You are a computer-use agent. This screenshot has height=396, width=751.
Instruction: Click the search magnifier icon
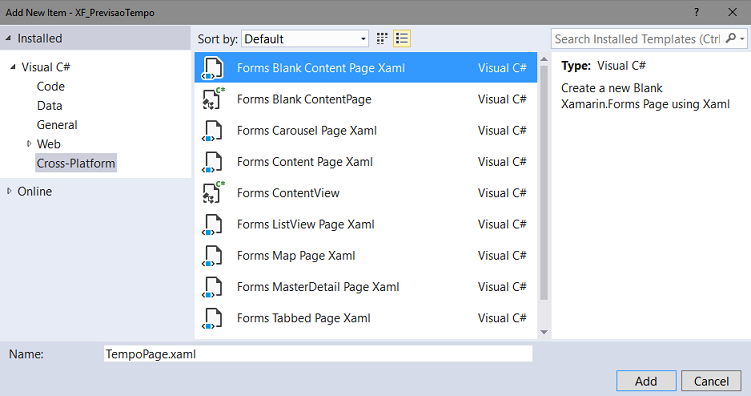730,38
